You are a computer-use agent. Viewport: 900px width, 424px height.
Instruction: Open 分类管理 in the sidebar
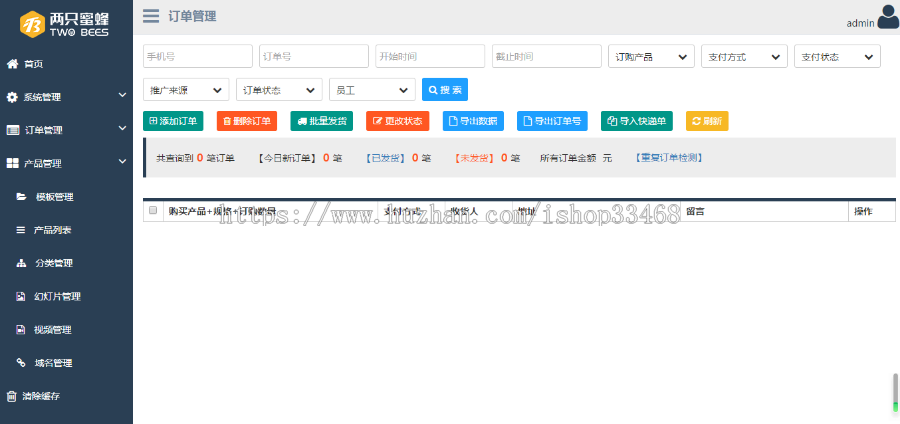[52, 263]
